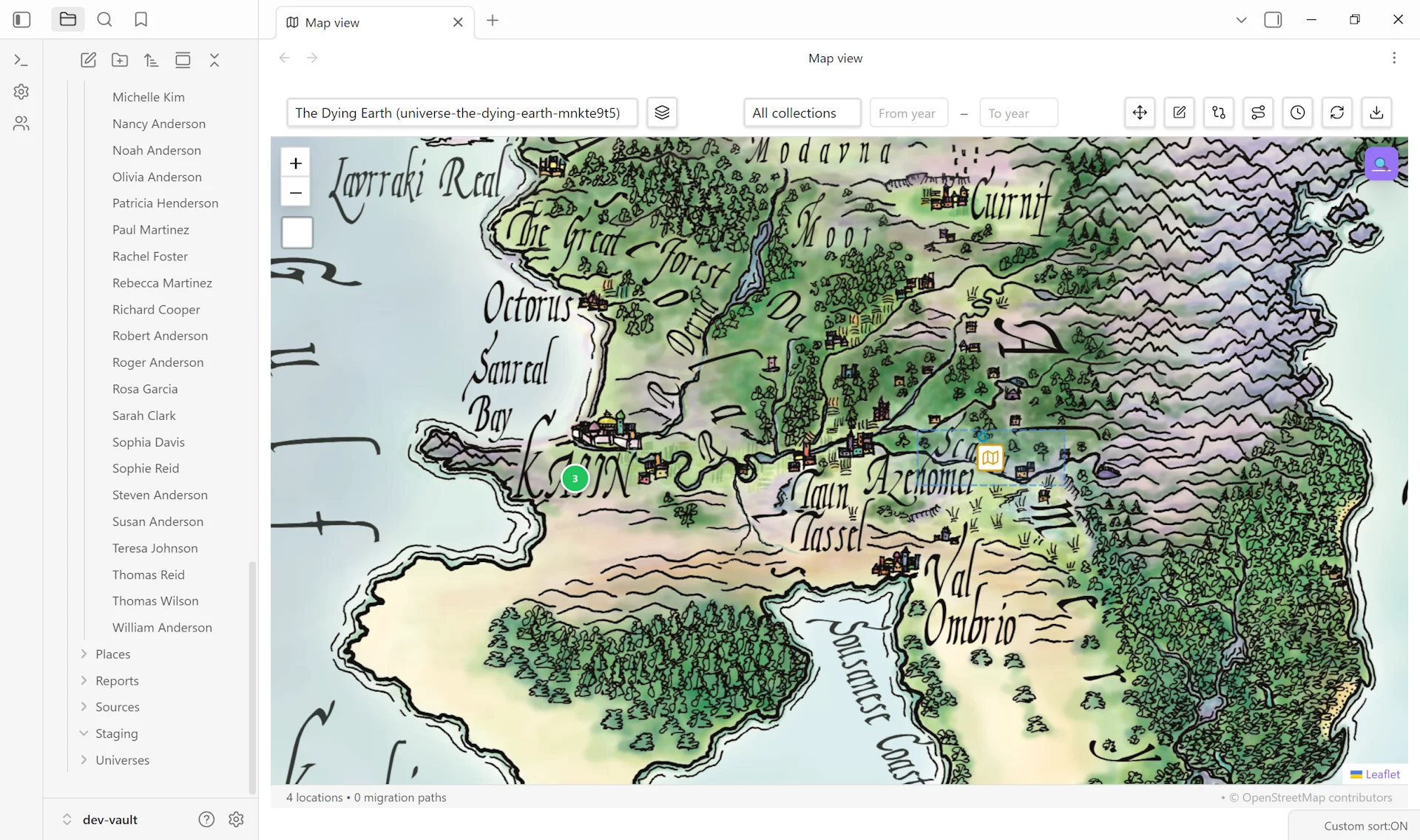Open Richard Cooper note
Viewport: 1420px width, 840px height.
point(156,309)
